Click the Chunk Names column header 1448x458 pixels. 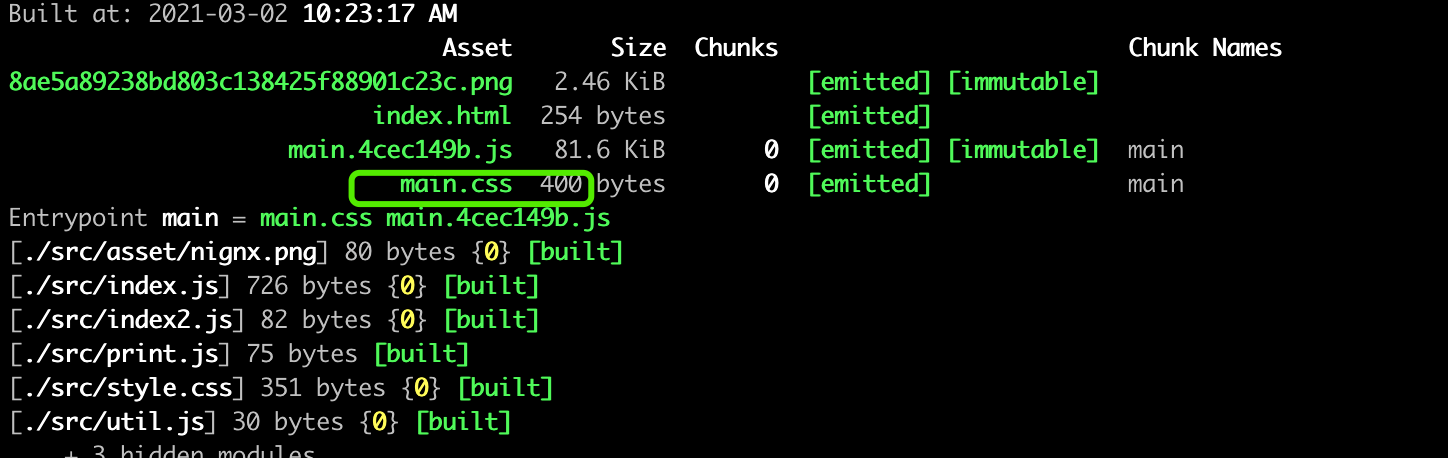1205,48
